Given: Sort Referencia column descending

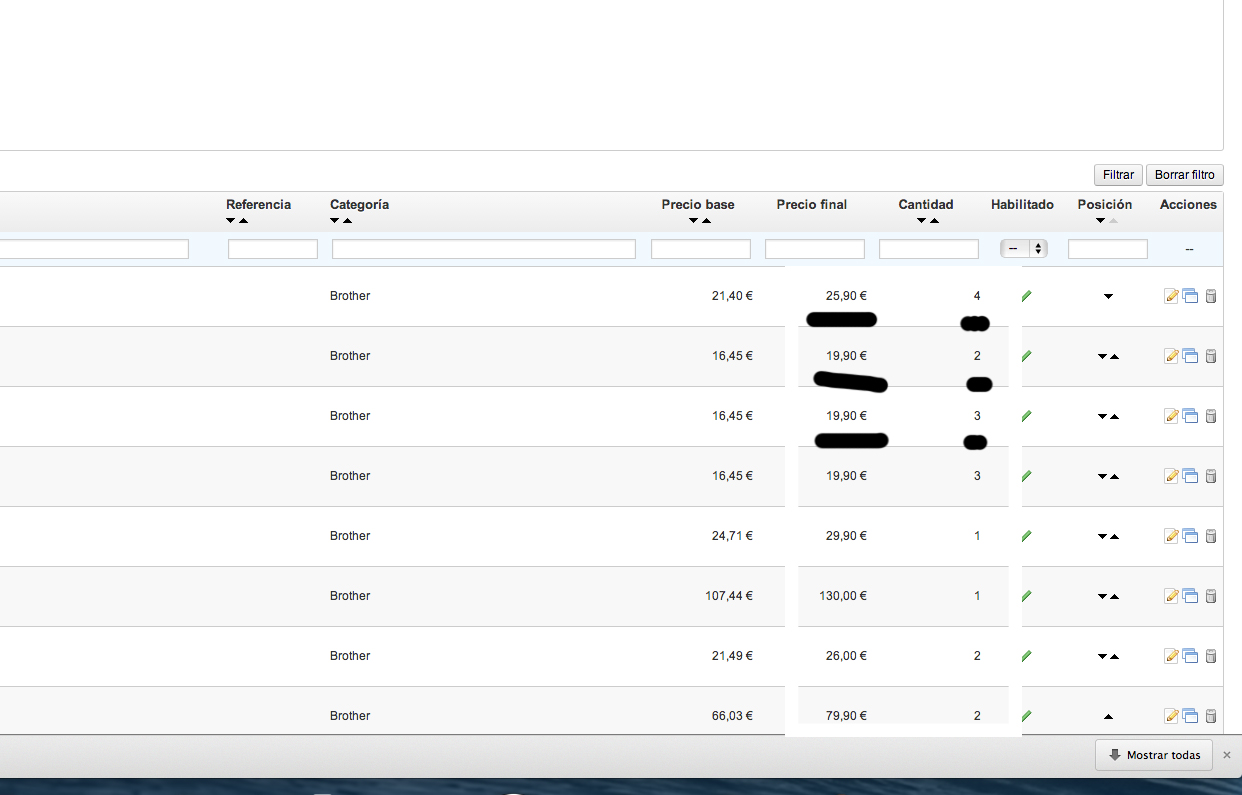Looking at the screenshot, I should point(231,221).
